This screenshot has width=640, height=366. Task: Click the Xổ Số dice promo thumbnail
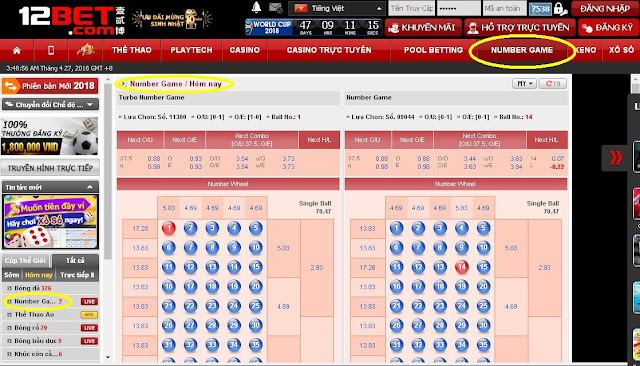click(x=50, y=221)
